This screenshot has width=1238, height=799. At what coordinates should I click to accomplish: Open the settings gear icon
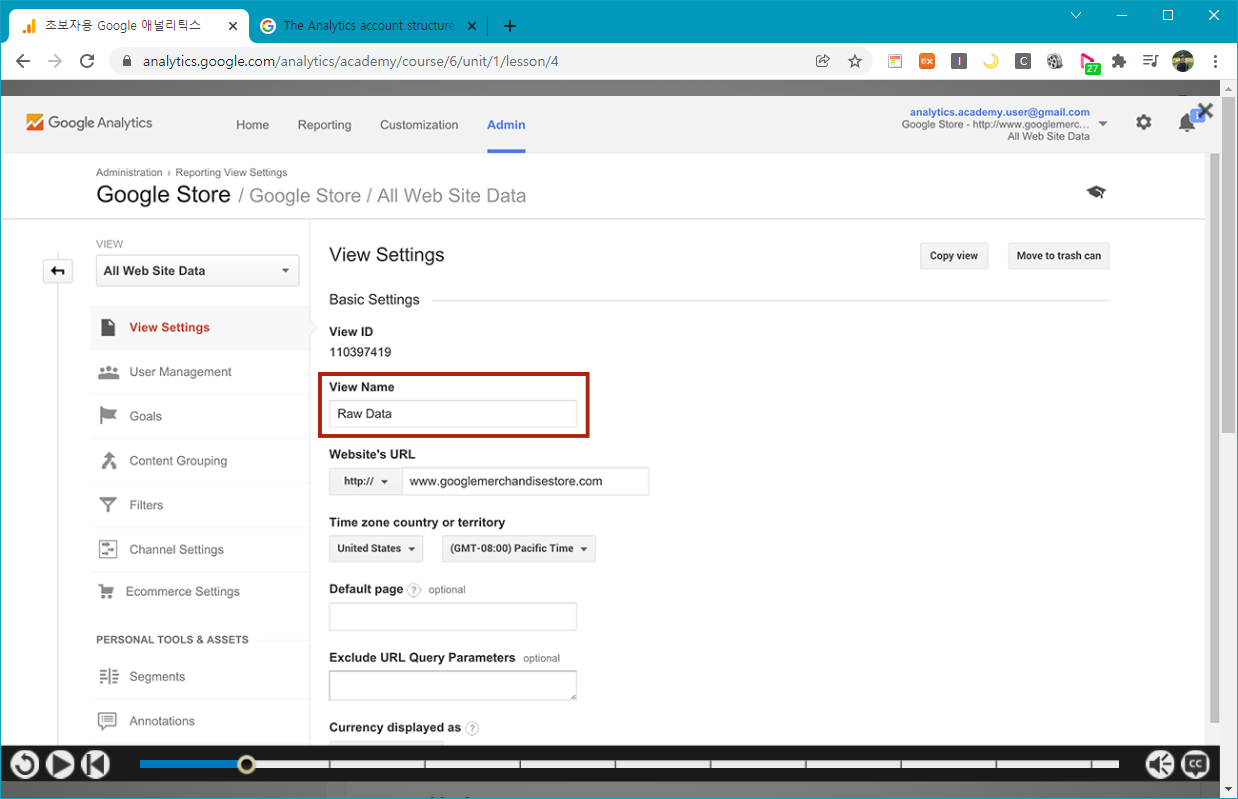1143,122
